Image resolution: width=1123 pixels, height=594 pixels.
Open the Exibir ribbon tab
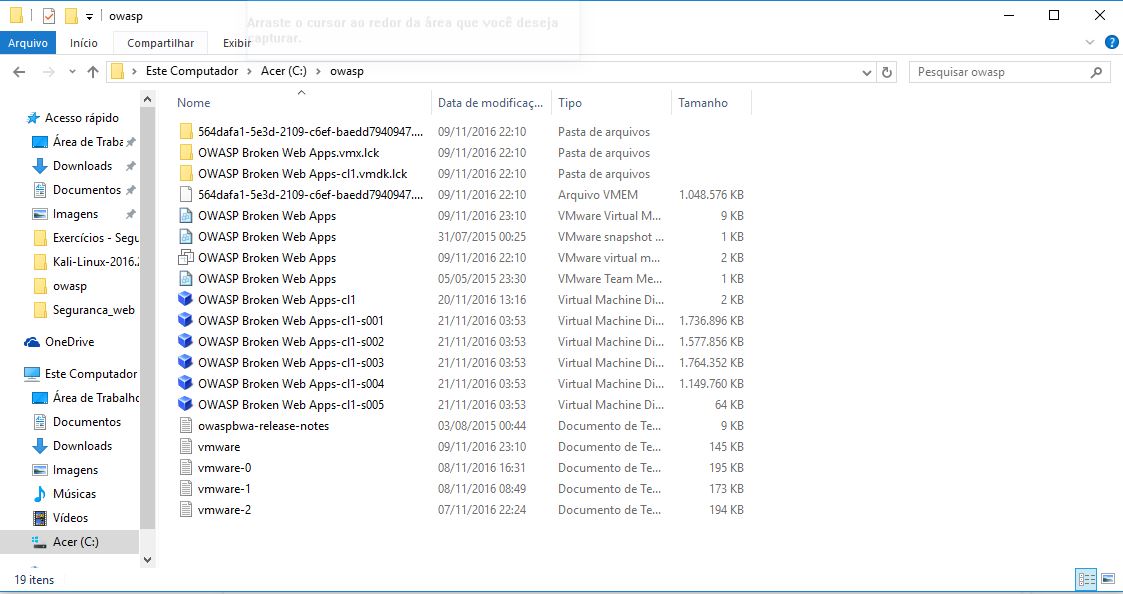point(236,43)
